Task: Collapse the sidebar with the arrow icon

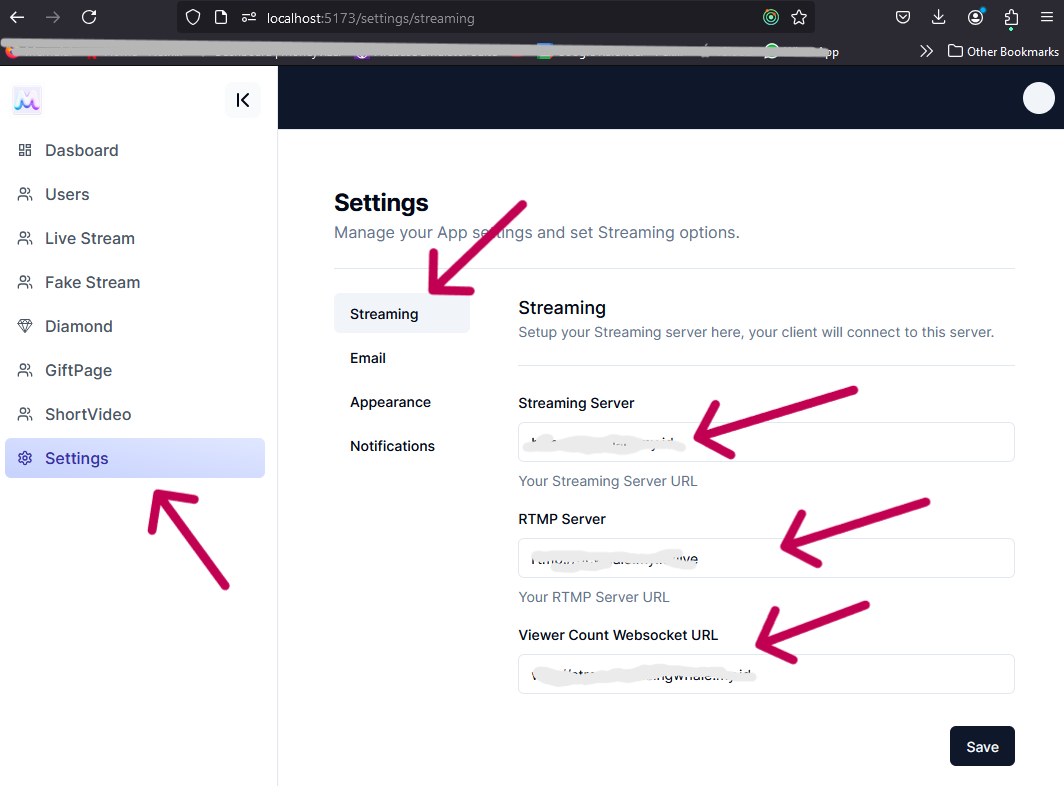Action: pyautogui.click(x=243, y=100)
